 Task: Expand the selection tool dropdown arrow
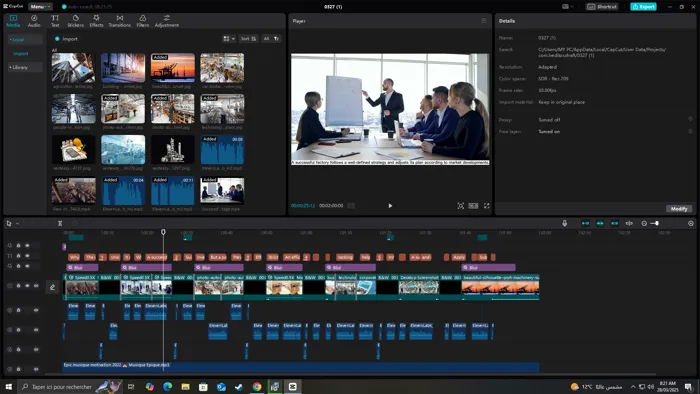[x=17, y=224]
